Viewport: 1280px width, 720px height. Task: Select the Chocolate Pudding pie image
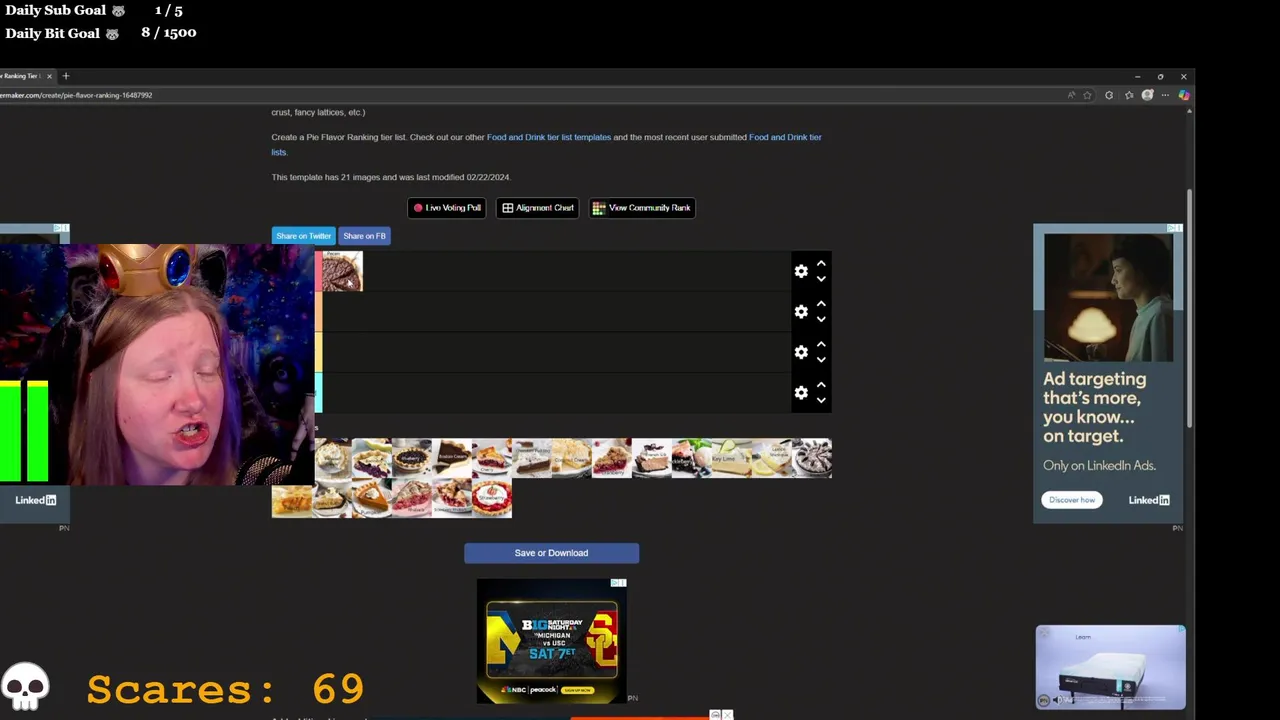pyautogui.click(x=531, y=458)
